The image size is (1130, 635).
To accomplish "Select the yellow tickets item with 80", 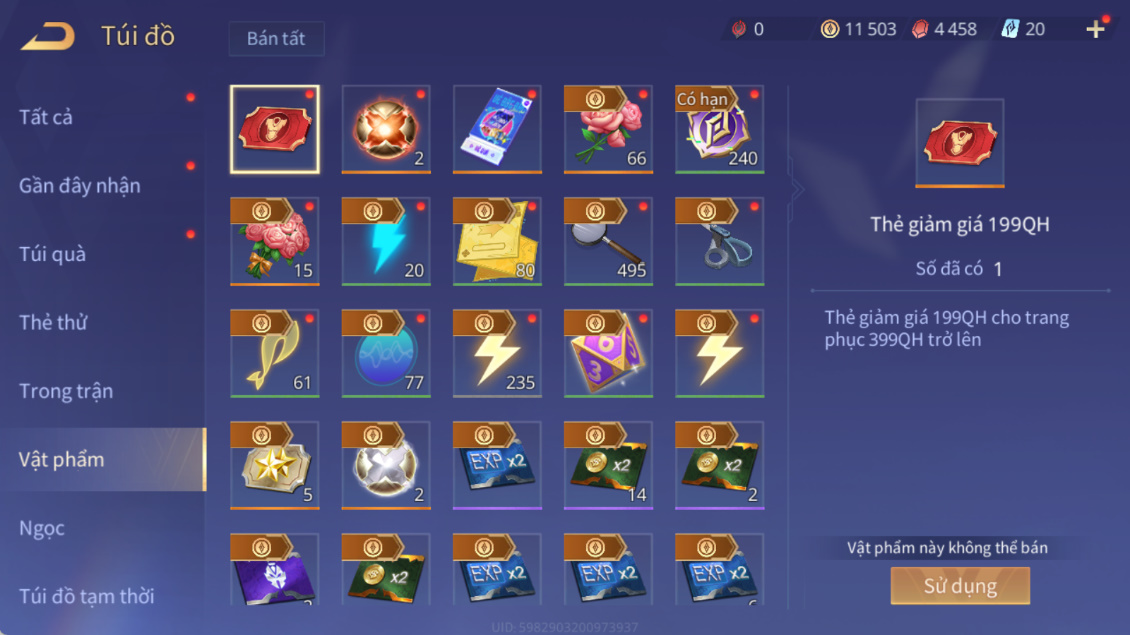I will tap(497, 241).
